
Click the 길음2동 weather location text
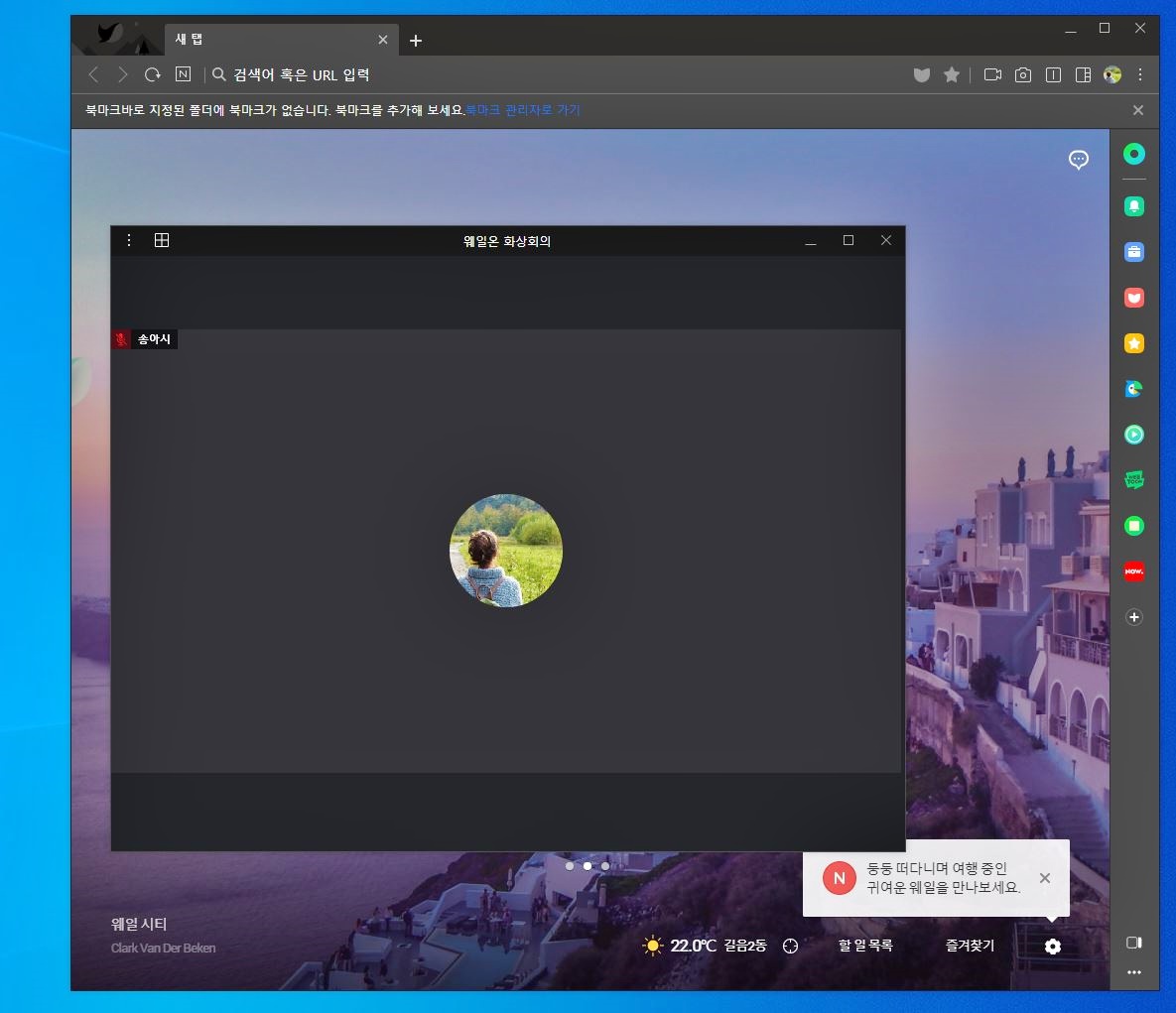pos(744,946)
